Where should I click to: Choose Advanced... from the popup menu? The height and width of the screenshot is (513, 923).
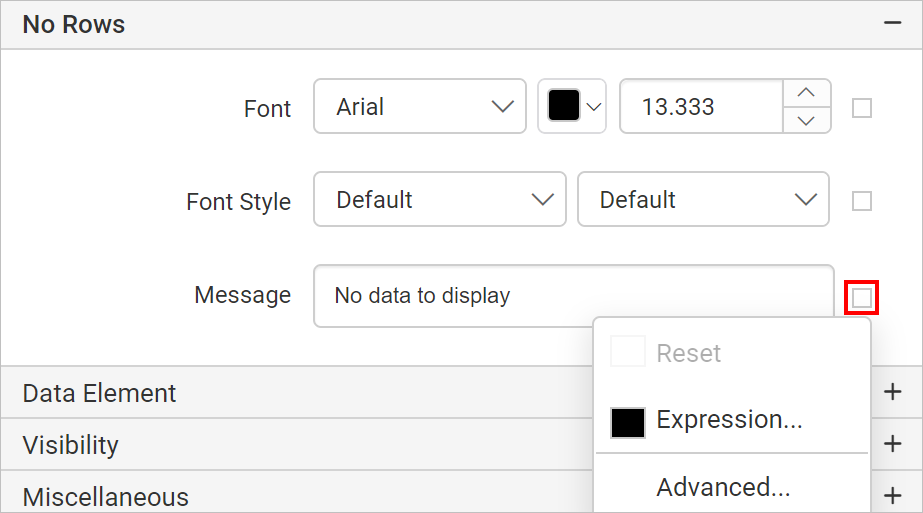pos(732,487)
